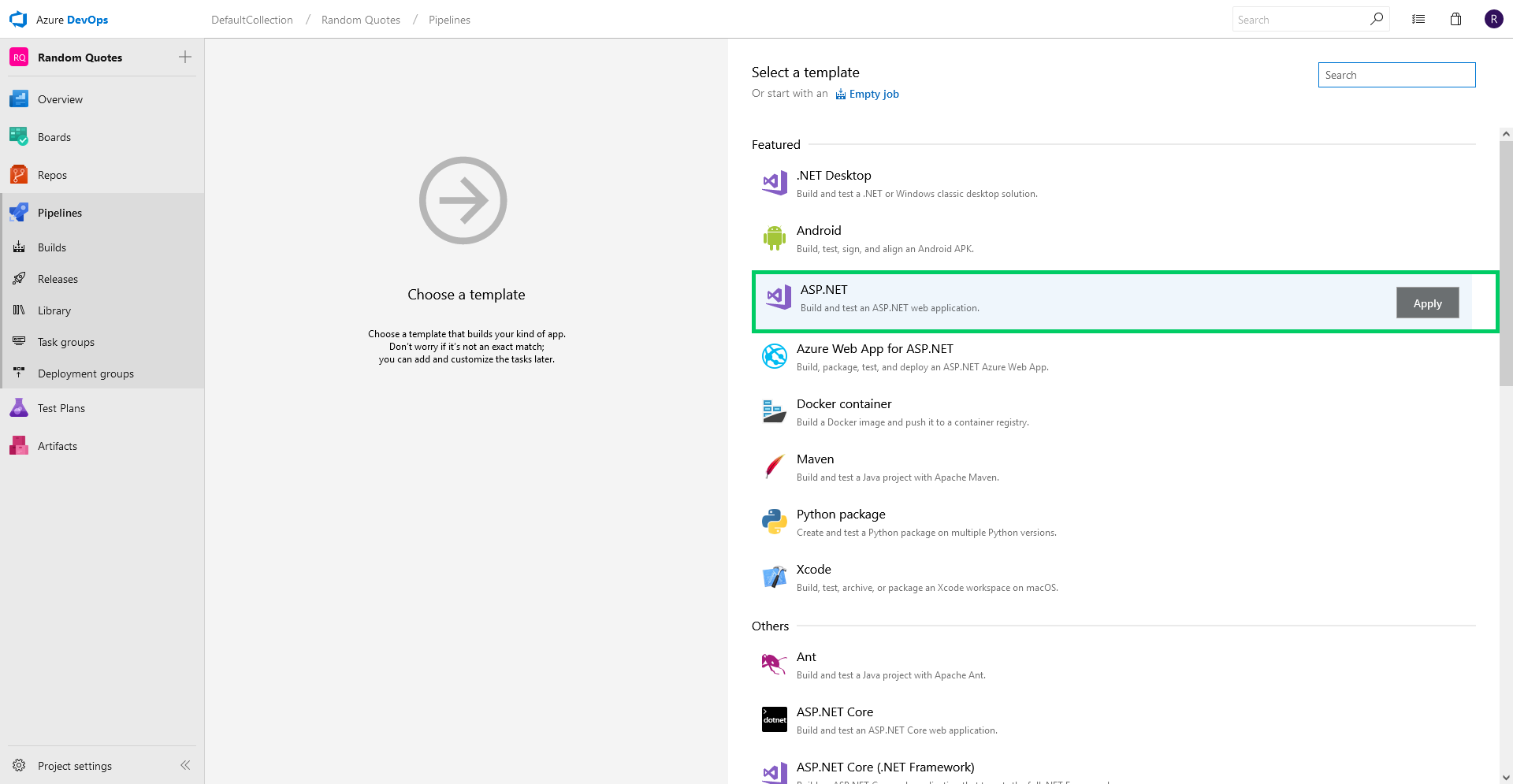Open the Artifacts sidebar icon
1513x784 pixels.
[19, 446]
